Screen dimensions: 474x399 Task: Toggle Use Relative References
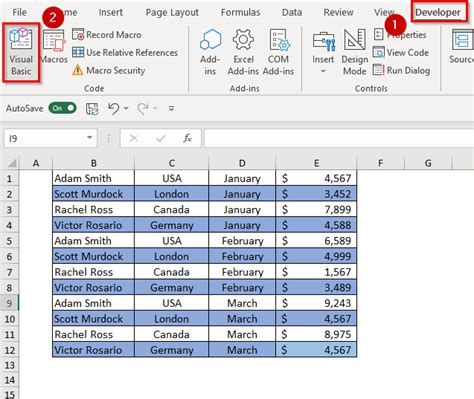(125, 53)
